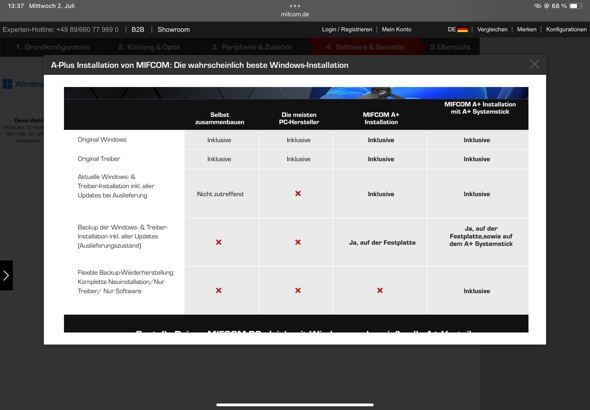Click red X in PC-Hersteller updates row
This screenshot has width=590, height=410.
[298, 193]
